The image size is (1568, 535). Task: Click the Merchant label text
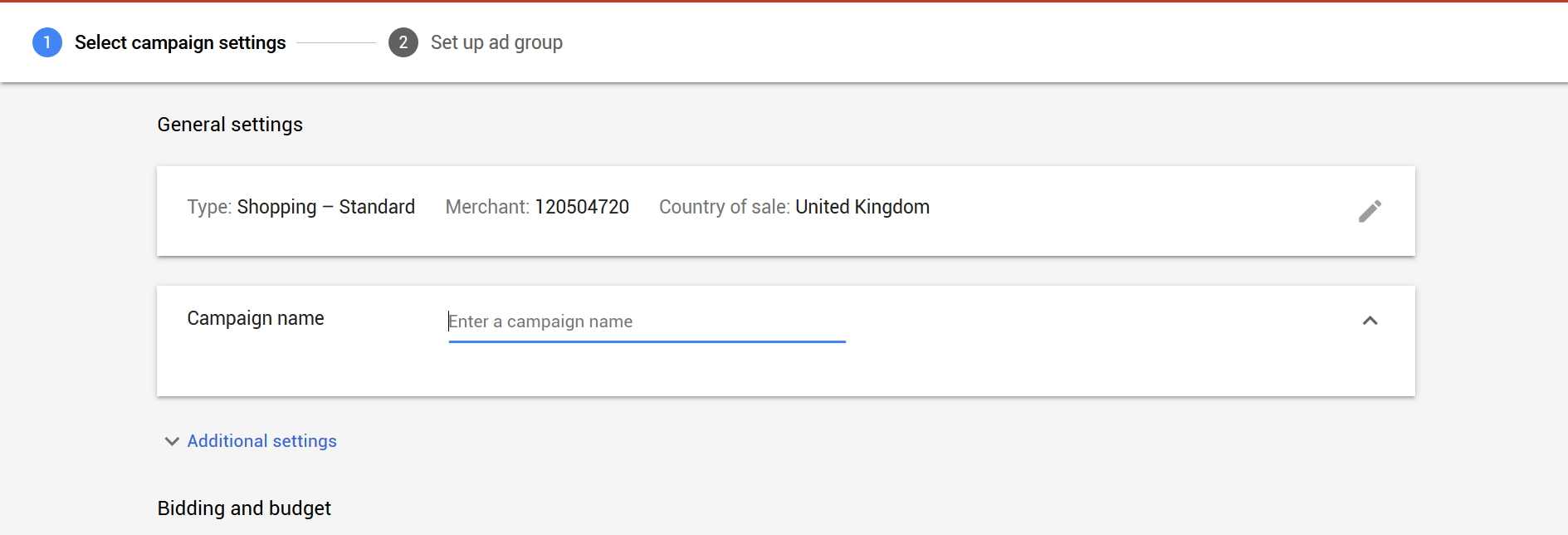486,207
